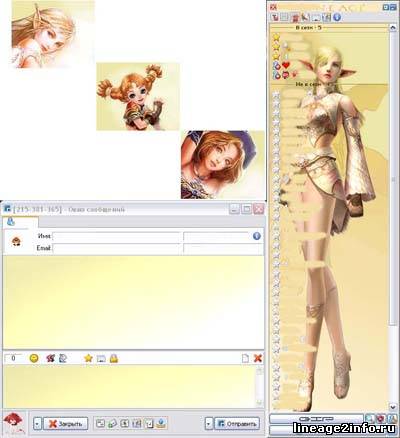Click the Закрыть button
Viewport: 400px width, 438px height.
[66, 424]
